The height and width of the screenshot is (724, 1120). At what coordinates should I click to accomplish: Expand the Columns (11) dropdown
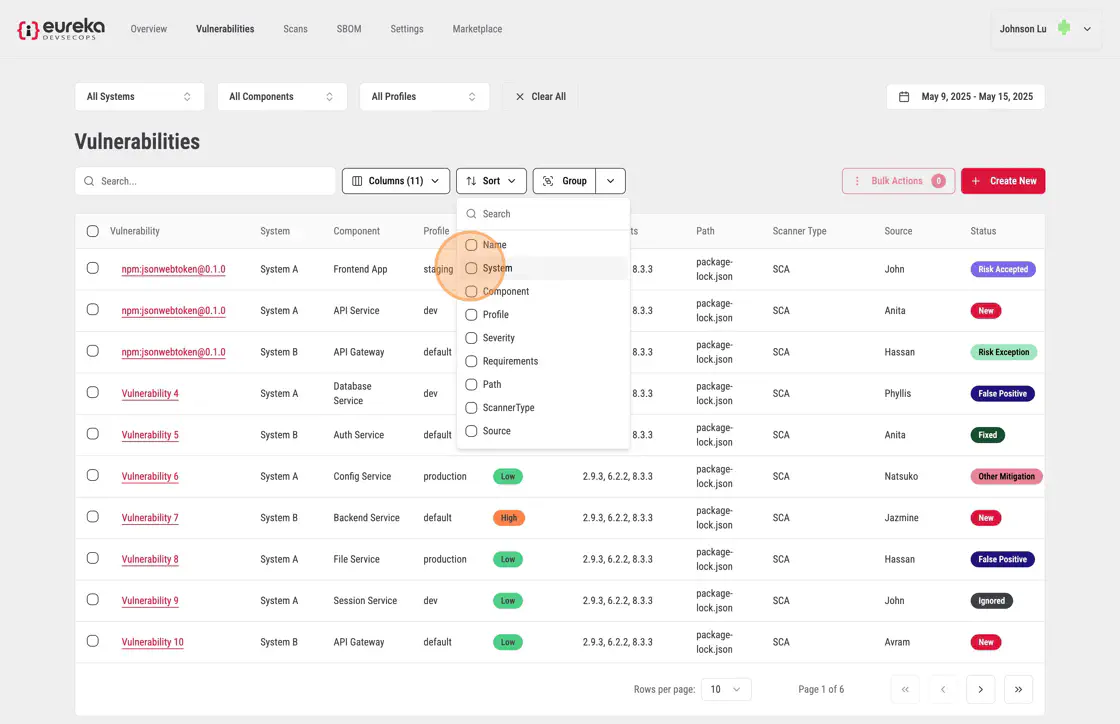pos(395,181)
